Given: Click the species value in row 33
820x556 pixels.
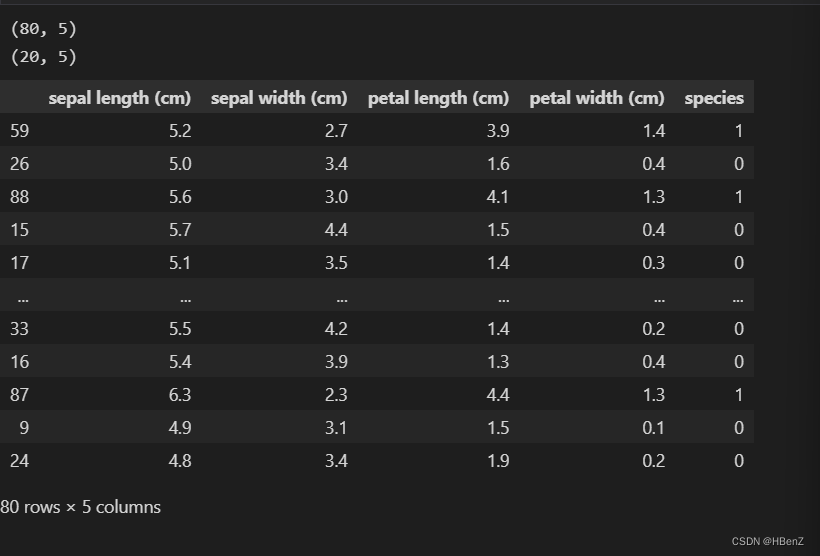Looking at the screenshot, I should [x=738, y=328].
